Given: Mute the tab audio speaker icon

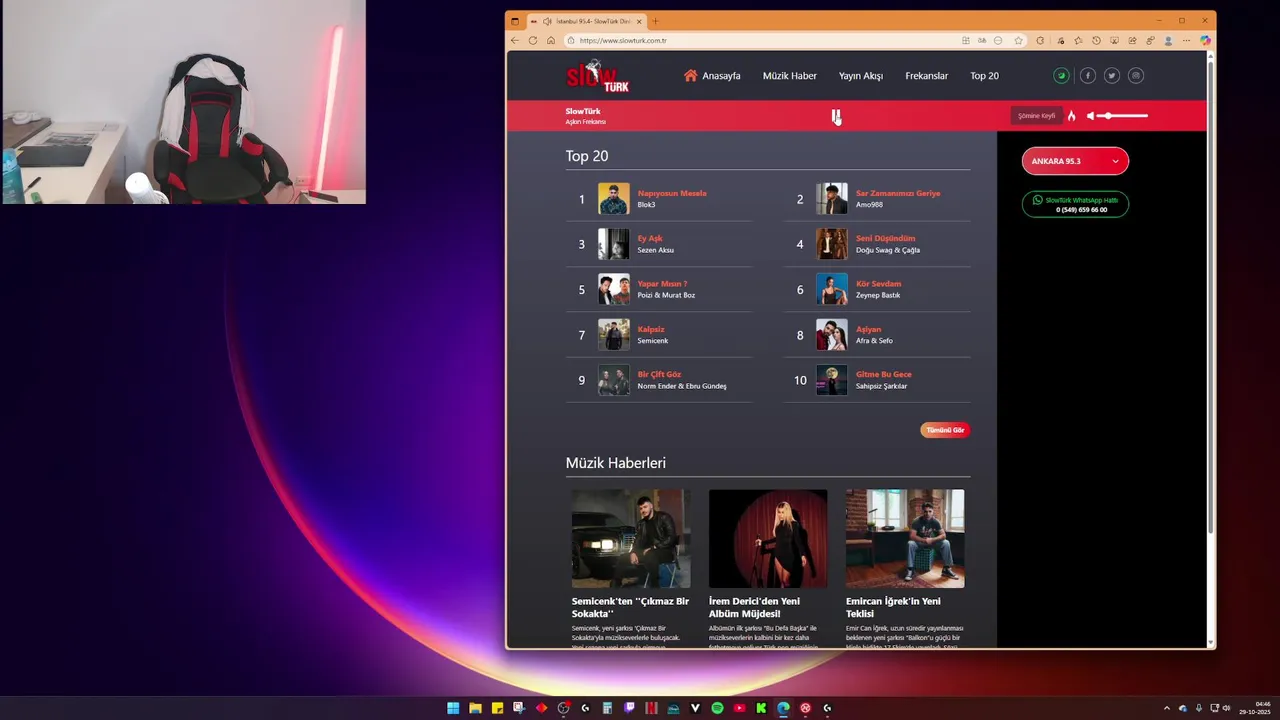Looking at the screenshot, I should pos(547,21).
